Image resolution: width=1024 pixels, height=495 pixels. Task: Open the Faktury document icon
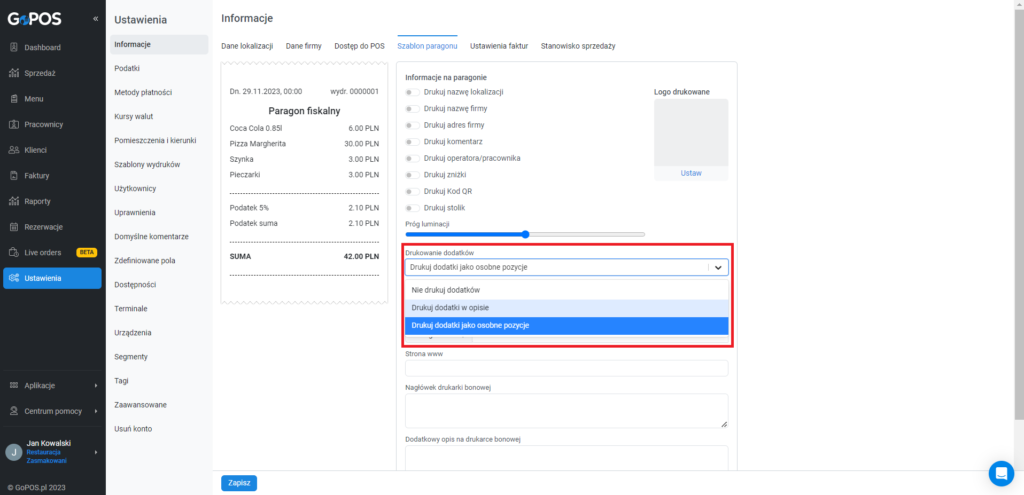pyautogui.click(x=14, y=176)
